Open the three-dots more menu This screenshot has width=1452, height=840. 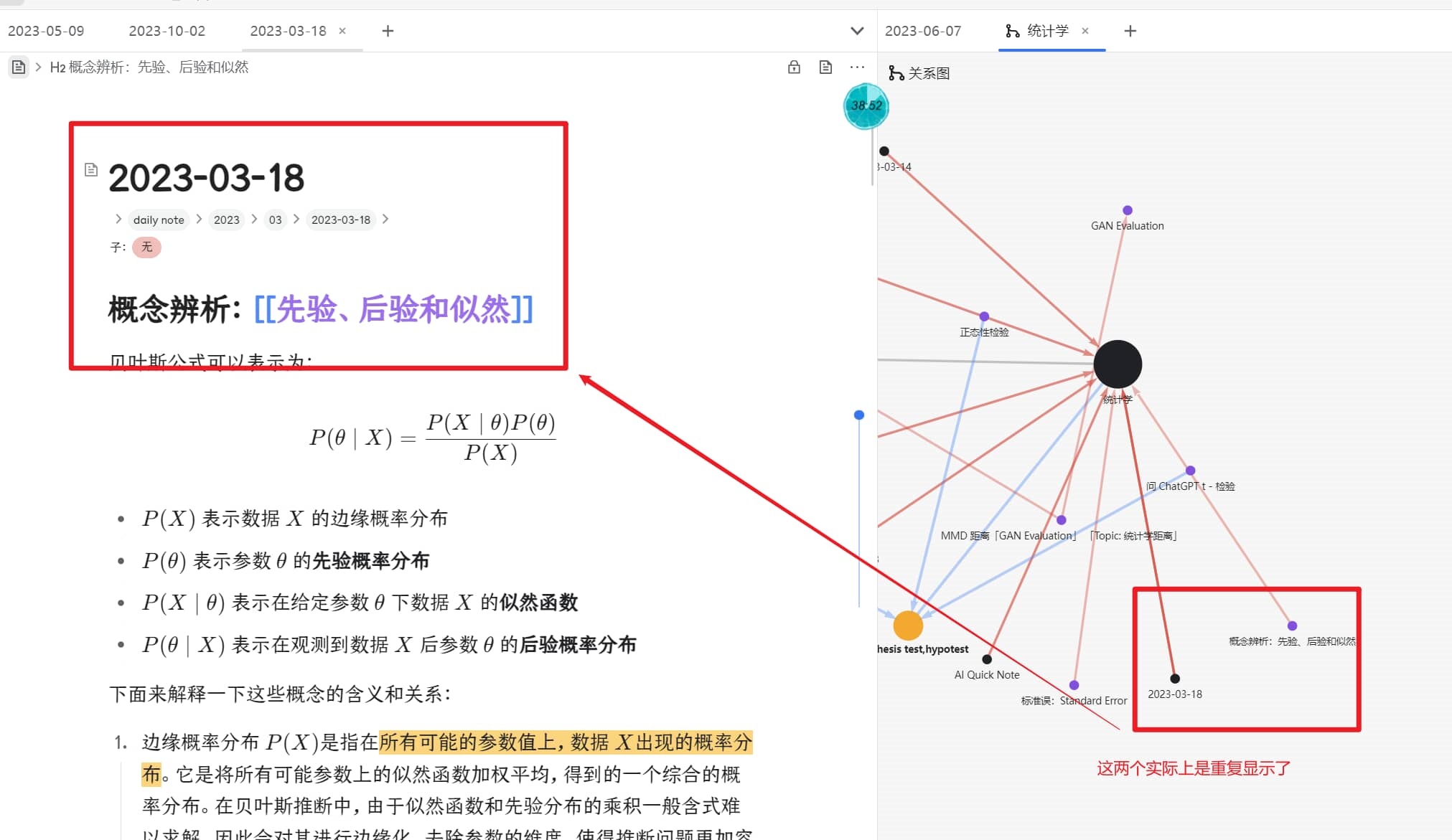coord(857,67)
